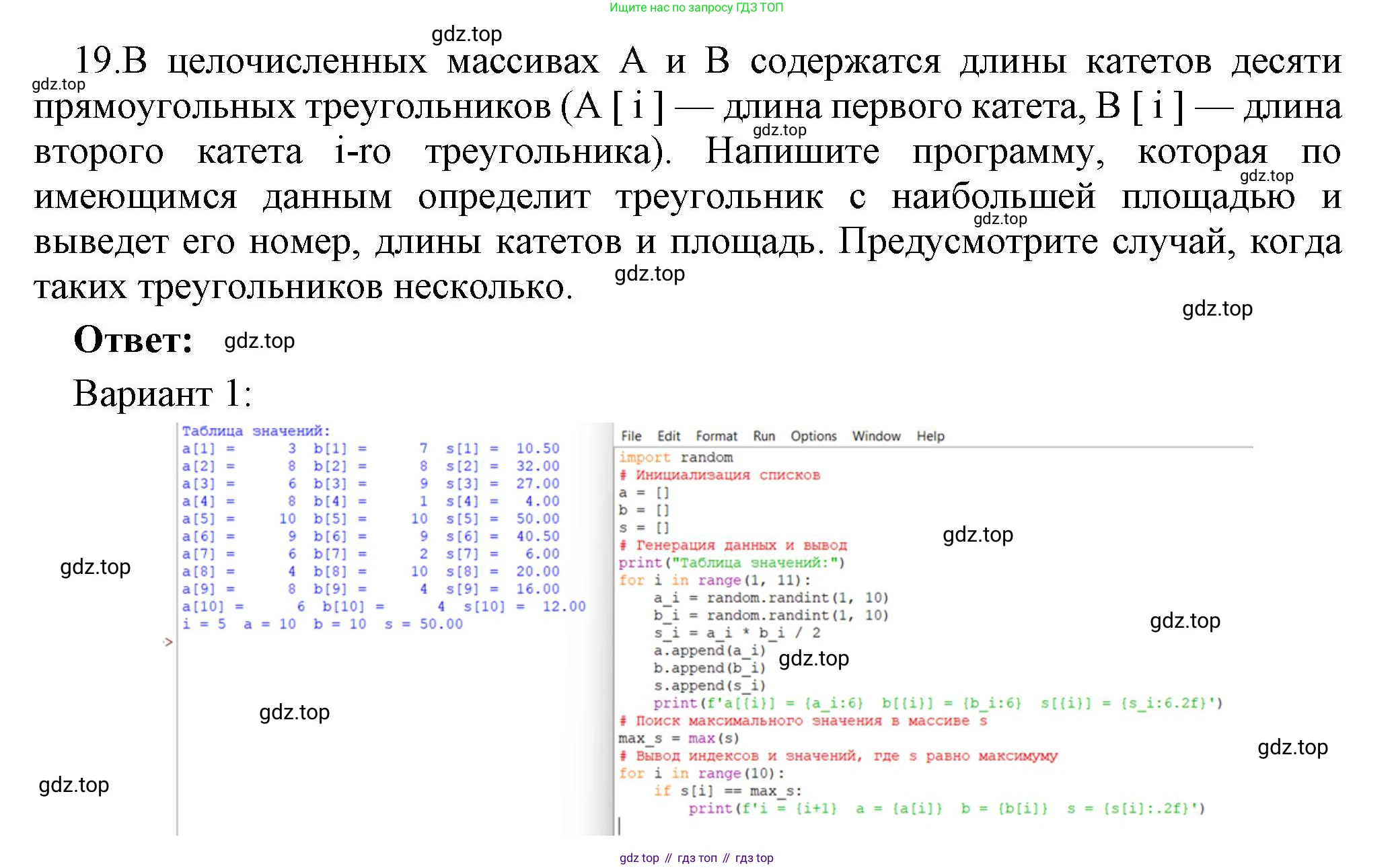Click print("Таблица значений:") code line

click(731, 563)
